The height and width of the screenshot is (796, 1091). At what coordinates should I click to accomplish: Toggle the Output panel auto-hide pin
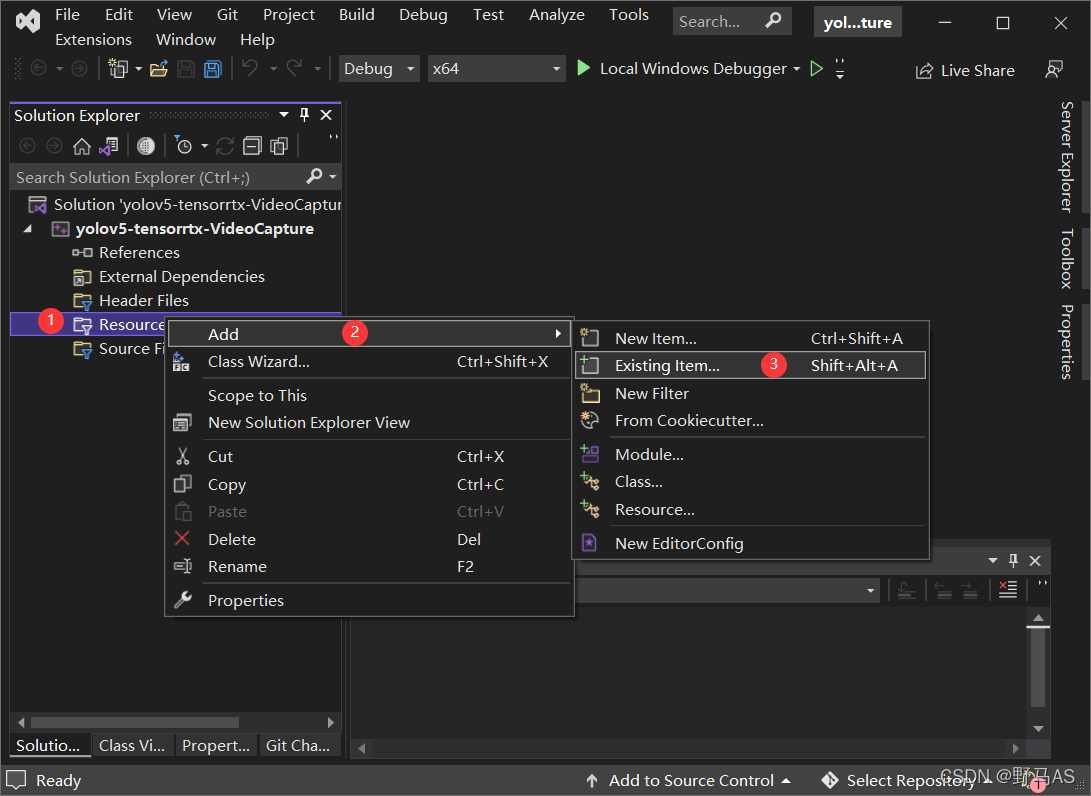point(1013,561)
